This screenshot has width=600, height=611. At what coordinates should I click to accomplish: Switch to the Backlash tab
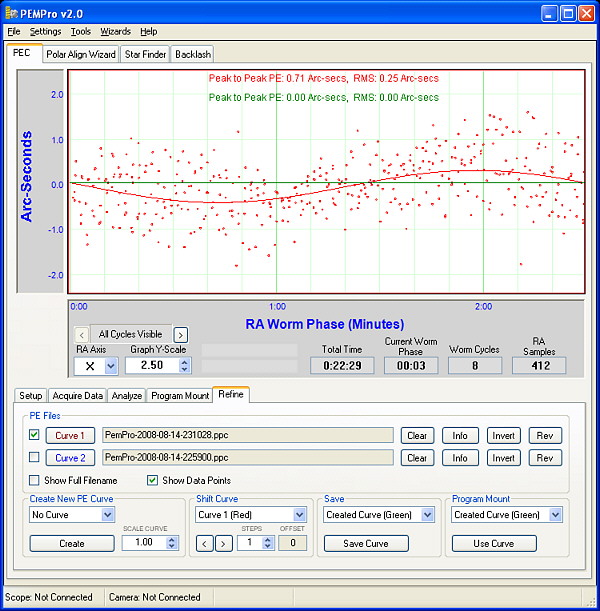click(193, 54)
